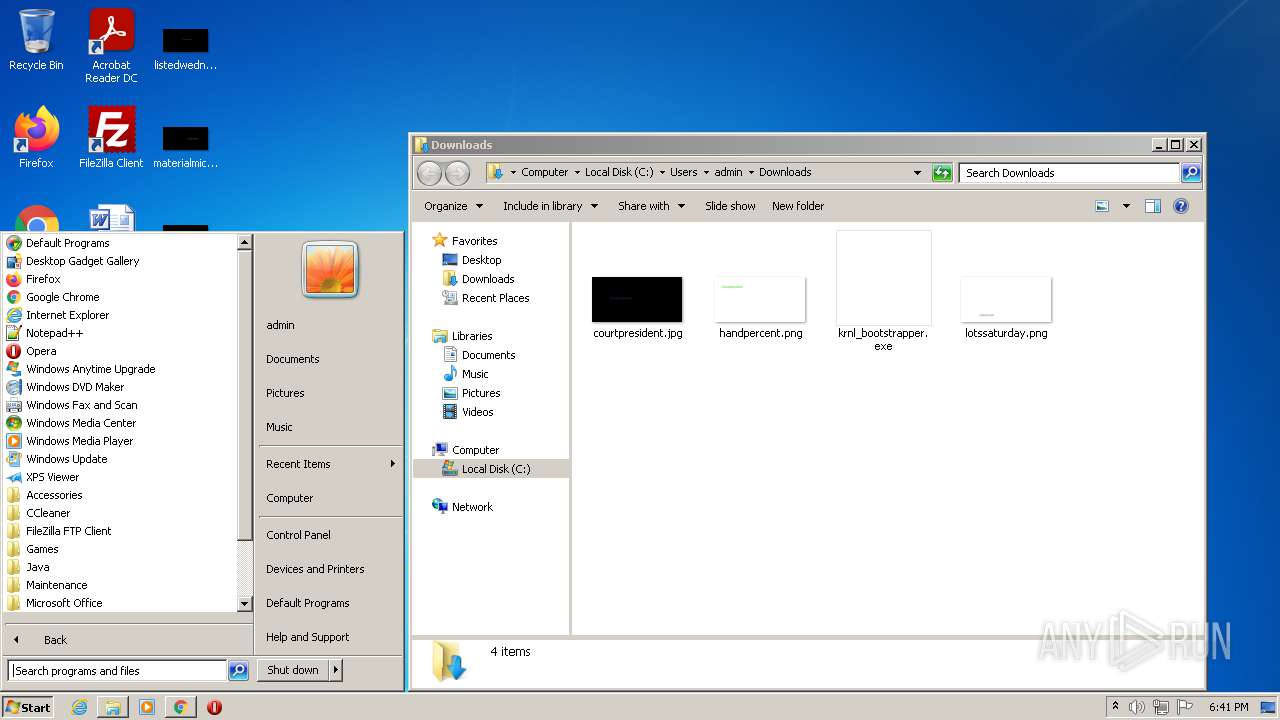Expand the Accessories folder
1280x720 pixels.
tap(54, 495)
